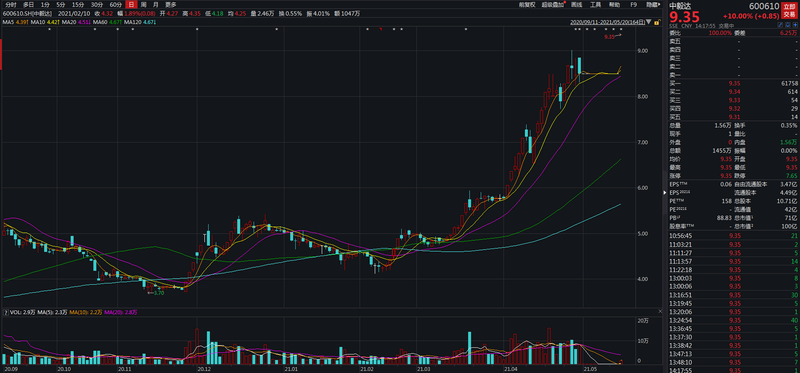Image resolution: width=800 pixels, height=373 pixels.
Task: Open the 更多 more periods menu
Action: tap(170, 5)
